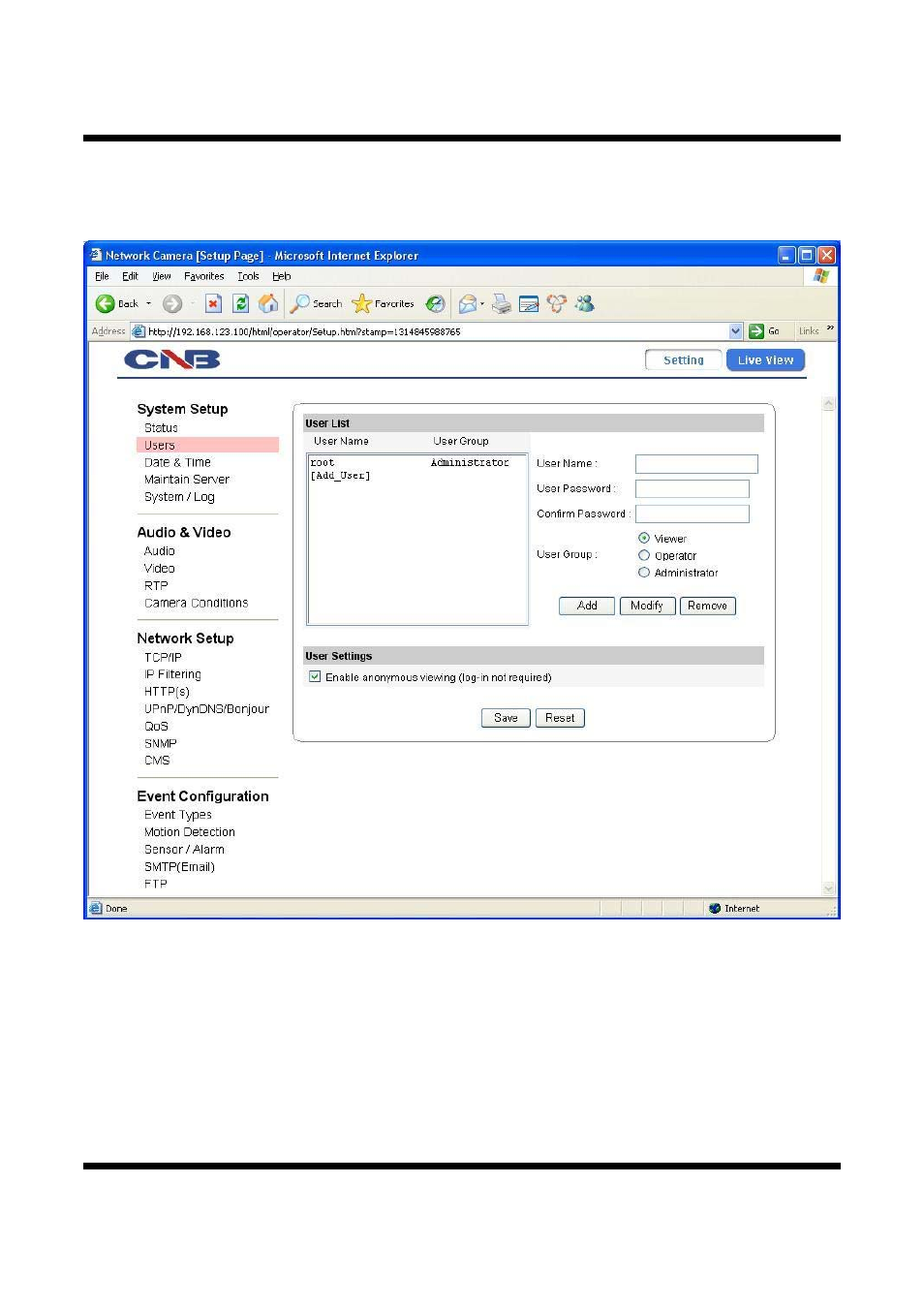Screen dimensions: 924x1308
Task: Click the CNB logo
Action: (172, 360)
